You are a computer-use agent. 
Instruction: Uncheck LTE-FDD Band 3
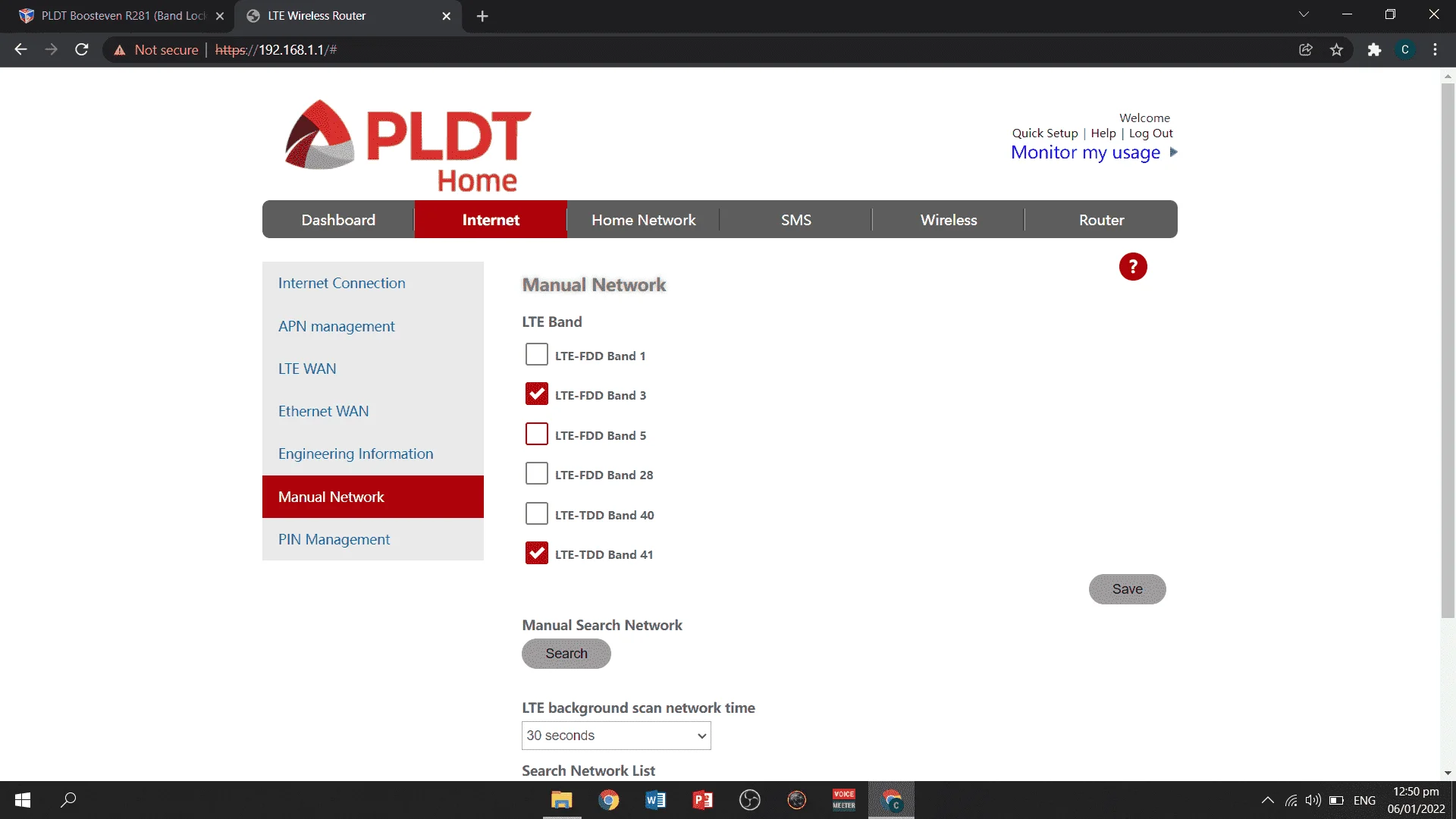pos(537,394)
